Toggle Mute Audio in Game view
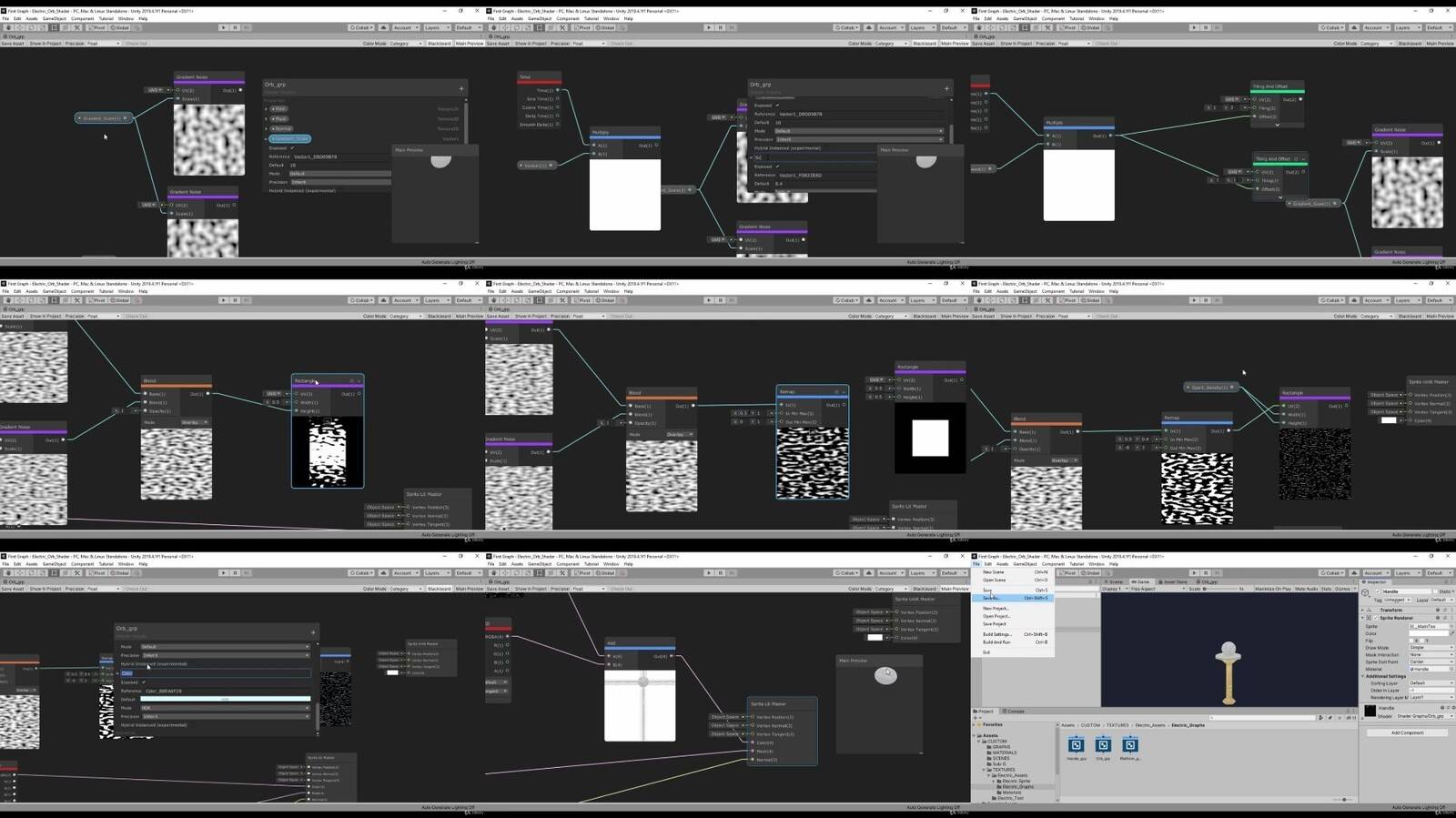1456x818 pixels. click(1306, 589)
